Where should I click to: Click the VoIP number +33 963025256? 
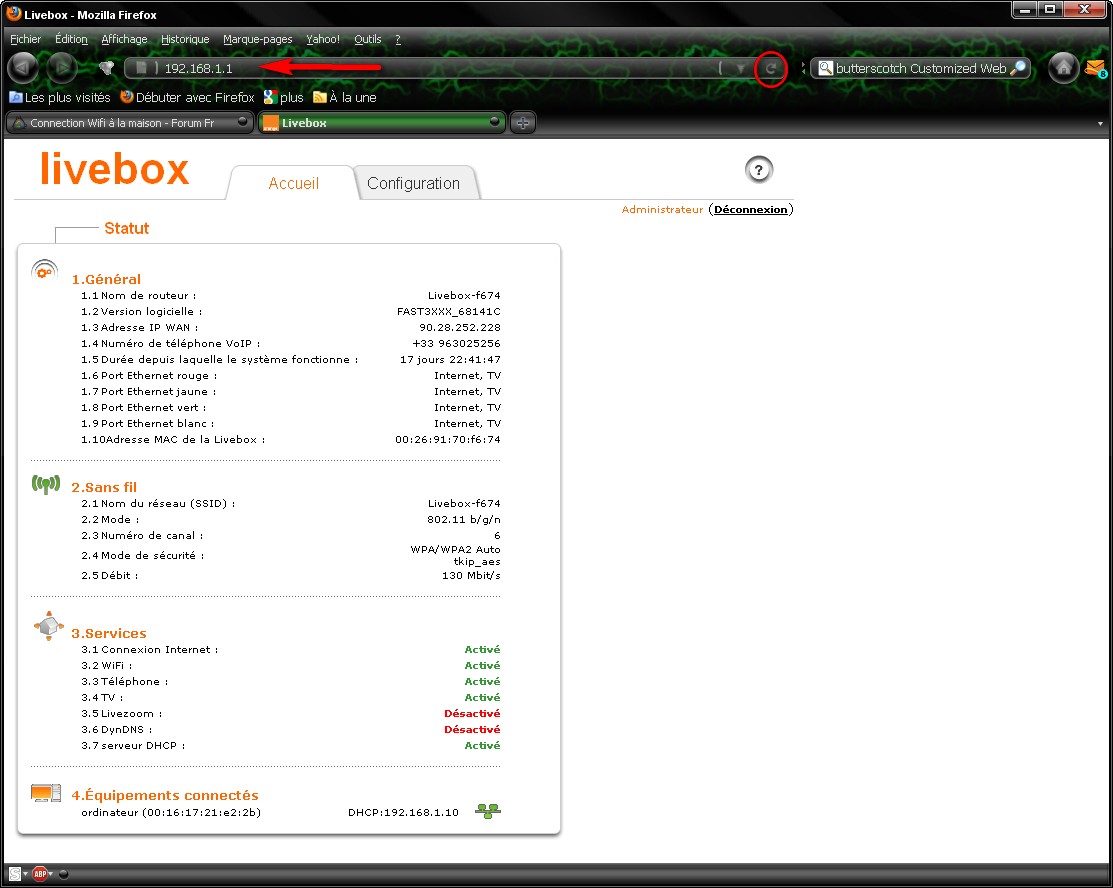456,344
